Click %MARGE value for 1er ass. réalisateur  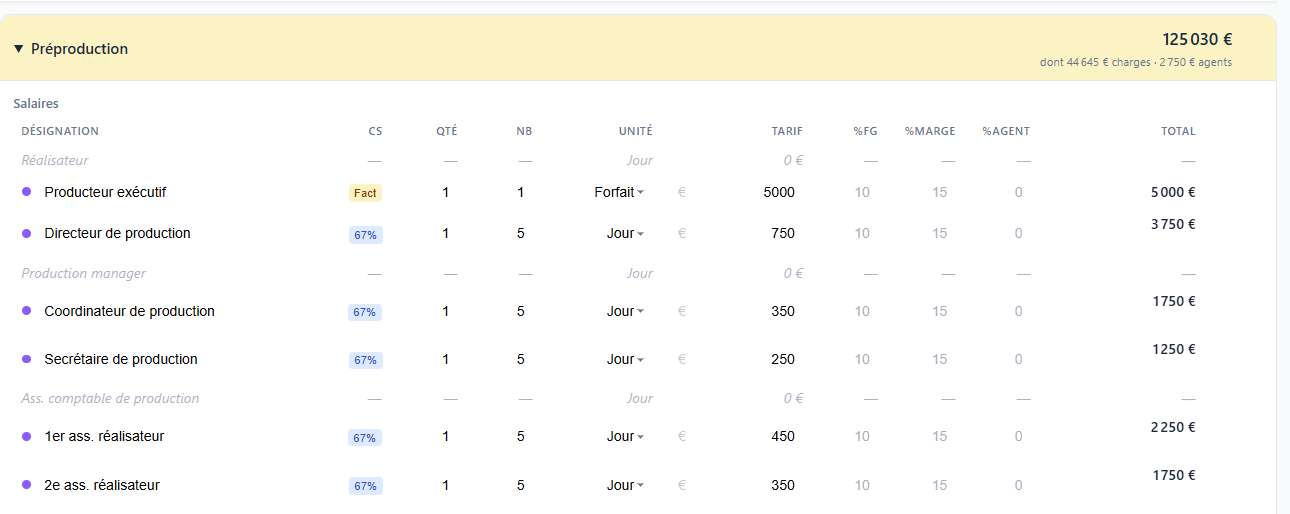(x=939, y=436)
